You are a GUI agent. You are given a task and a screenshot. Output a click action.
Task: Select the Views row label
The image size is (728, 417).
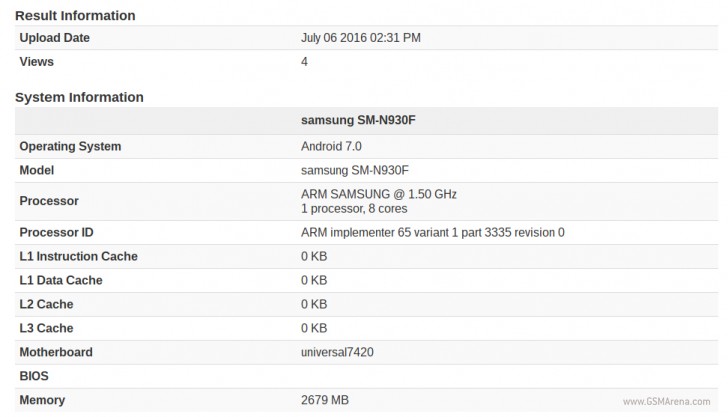36,62
